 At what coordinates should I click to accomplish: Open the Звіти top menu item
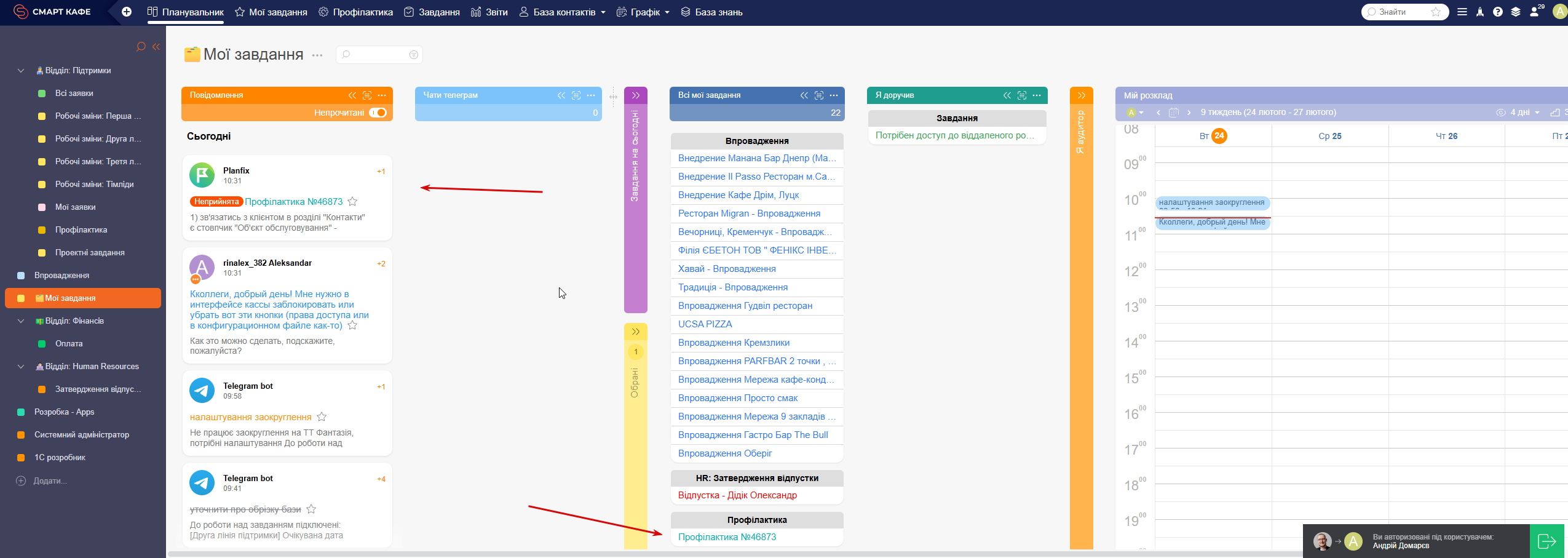pos(489,12)
